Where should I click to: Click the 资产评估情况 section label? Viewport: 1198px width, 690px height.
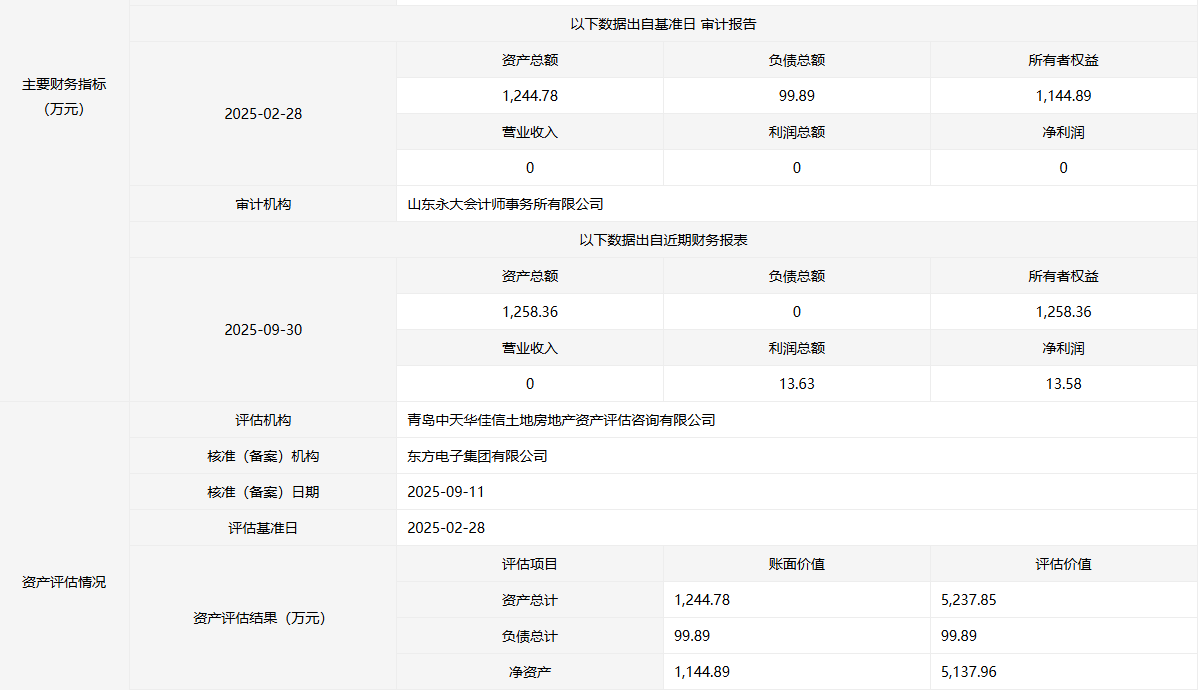[x=64, y=582]
